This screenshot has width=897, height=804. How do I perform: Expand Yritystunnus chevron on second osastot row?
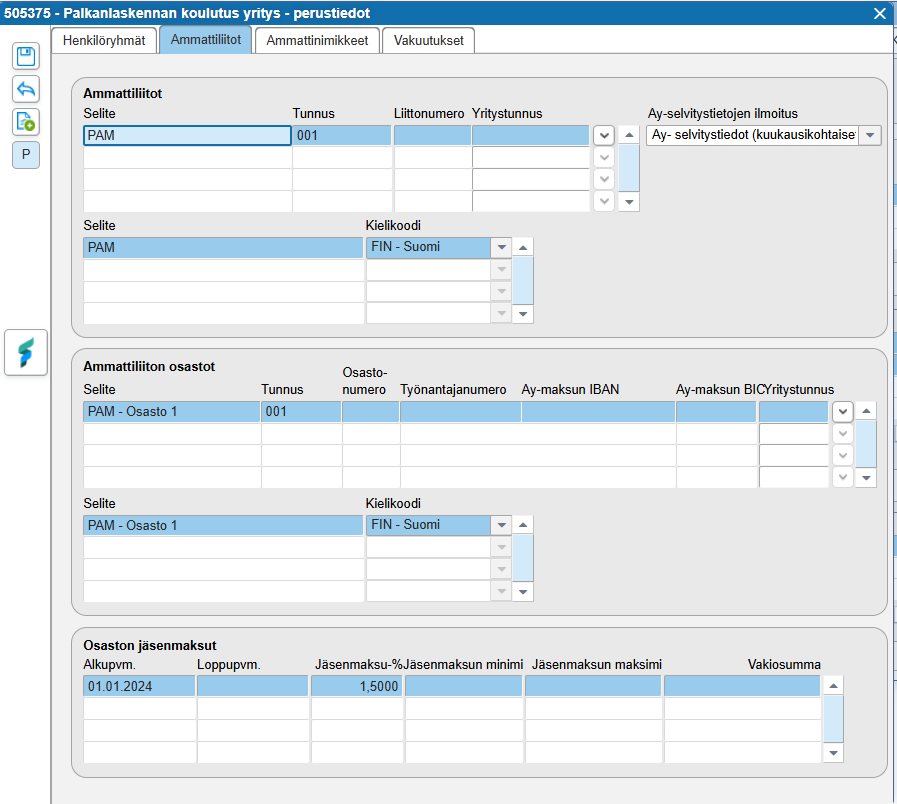843,433
